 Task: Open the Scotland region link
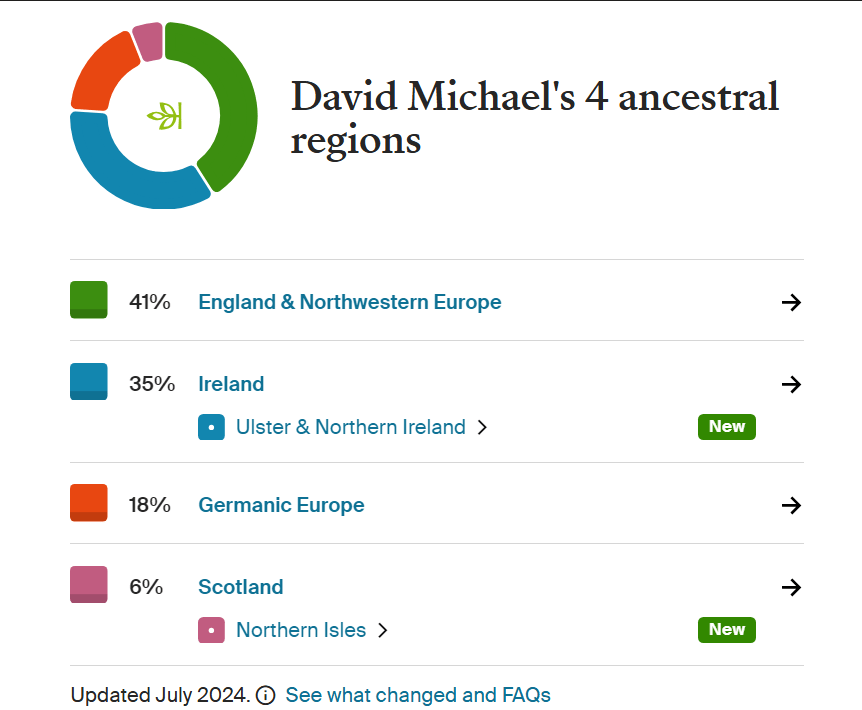(x=240, y=587)
